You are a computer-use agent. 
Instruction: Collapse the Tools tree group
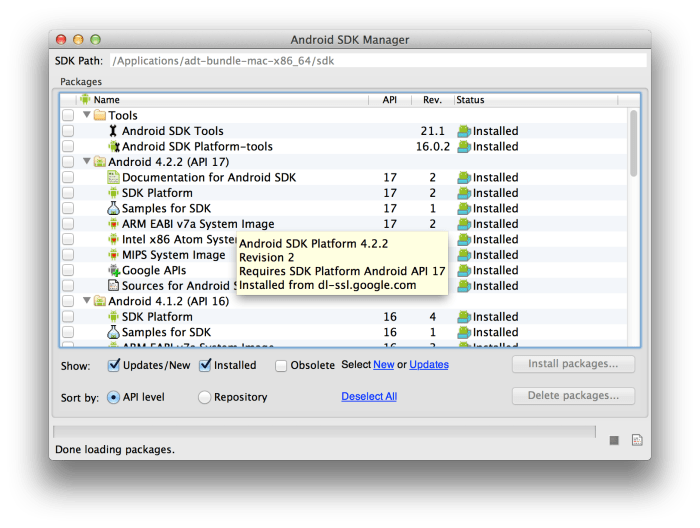click(x=87, y=115)
